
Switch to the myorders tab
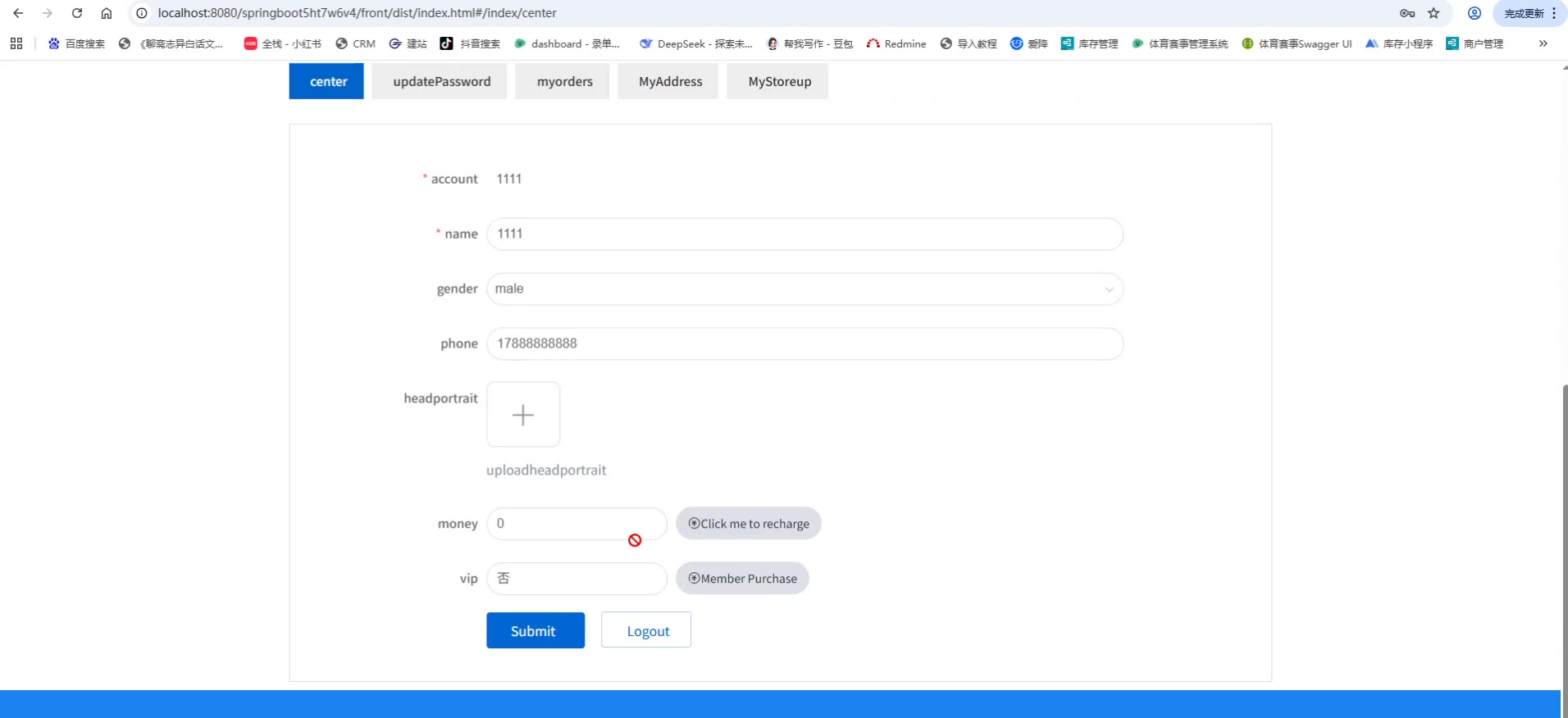(563, 82)
